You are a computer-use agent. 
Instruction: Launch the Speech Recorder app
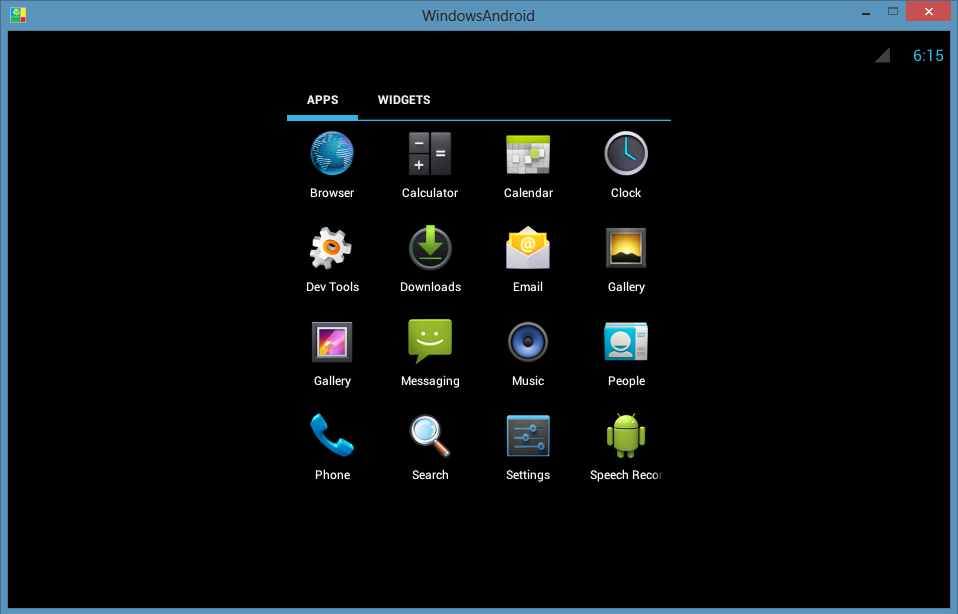[x=626, y=436]
